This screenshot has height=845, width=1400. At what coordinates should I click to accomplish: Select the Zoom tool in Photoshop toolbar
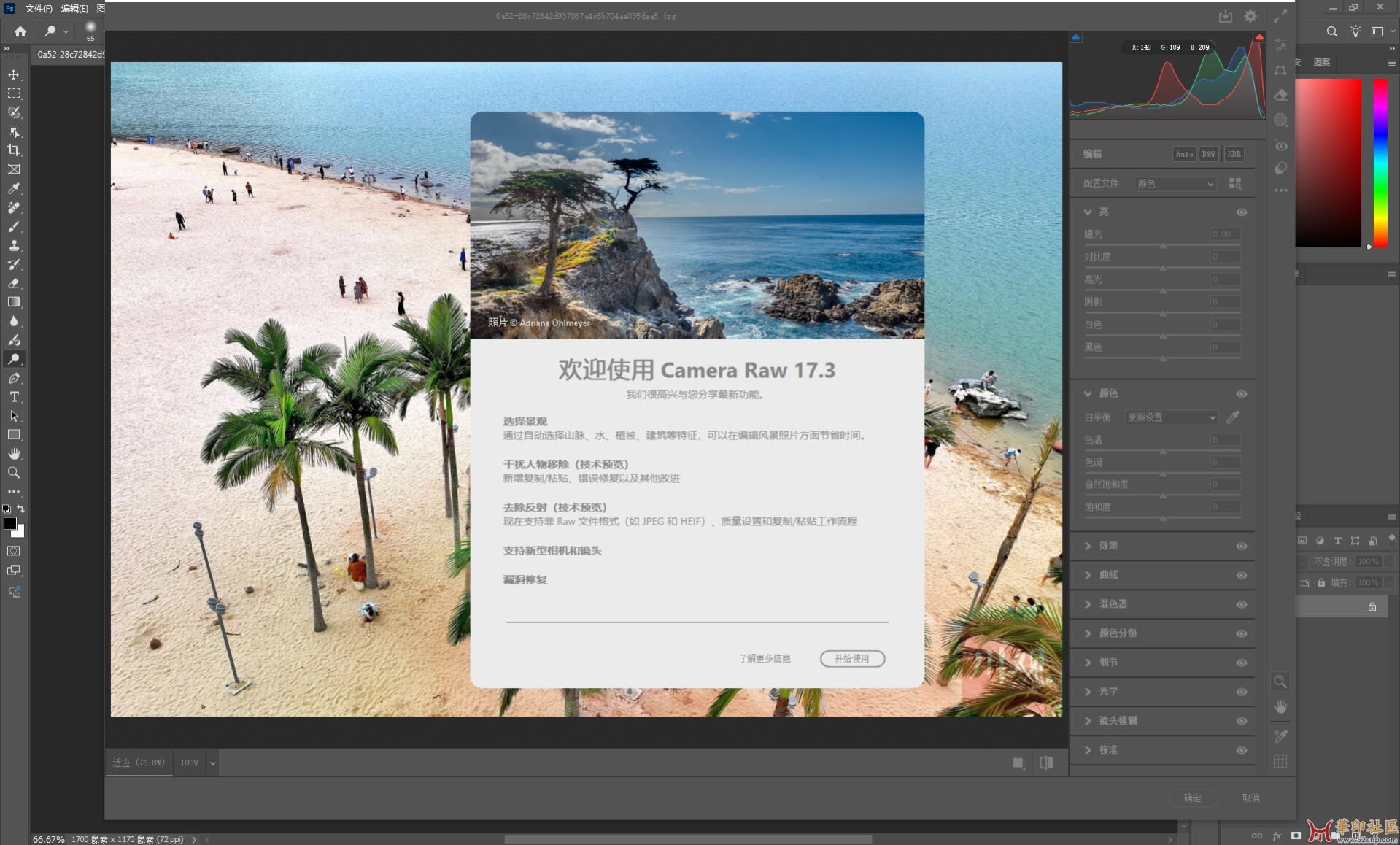[x=14, y=473]
